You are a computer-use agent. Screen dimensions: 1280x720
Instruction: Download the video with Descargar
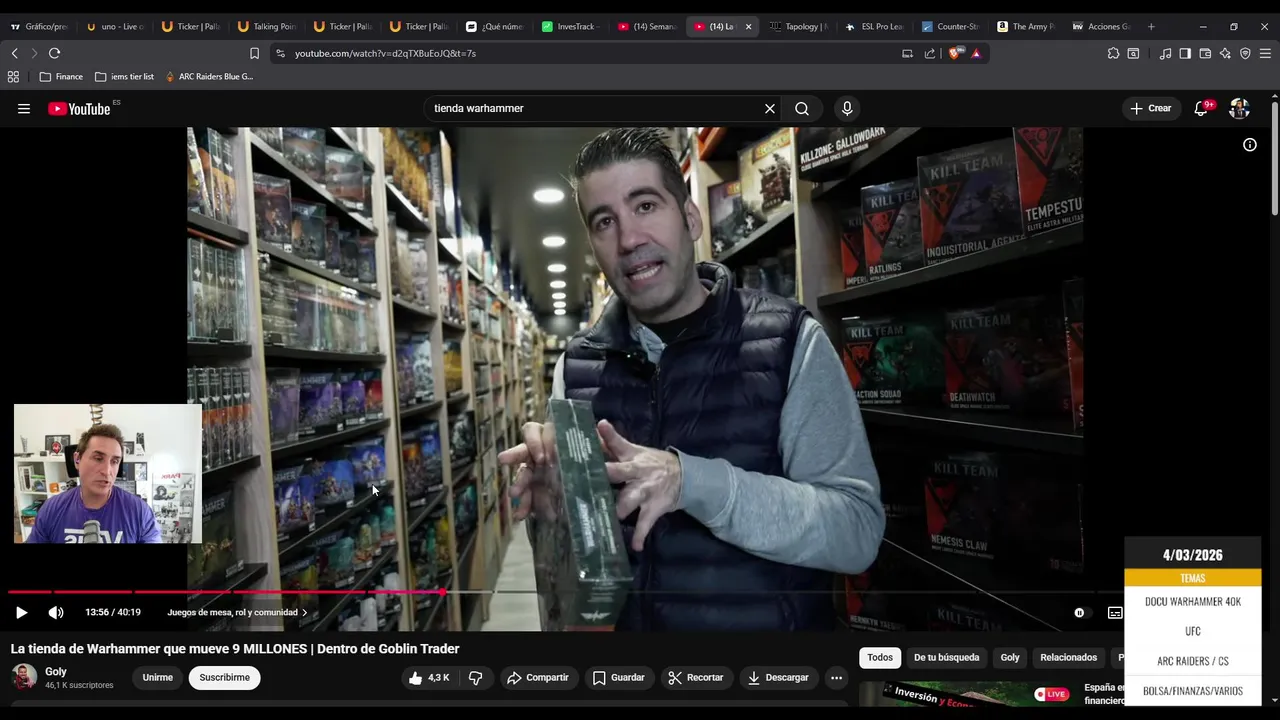click(777, 677)
